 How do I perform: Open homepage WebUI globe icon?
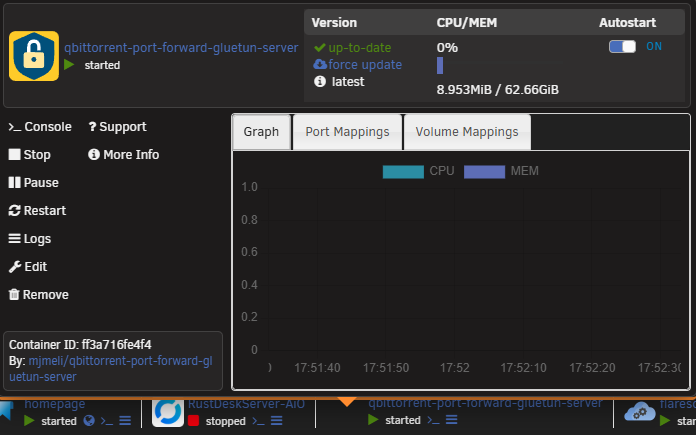pyautogui.click(x=89, y=420)
